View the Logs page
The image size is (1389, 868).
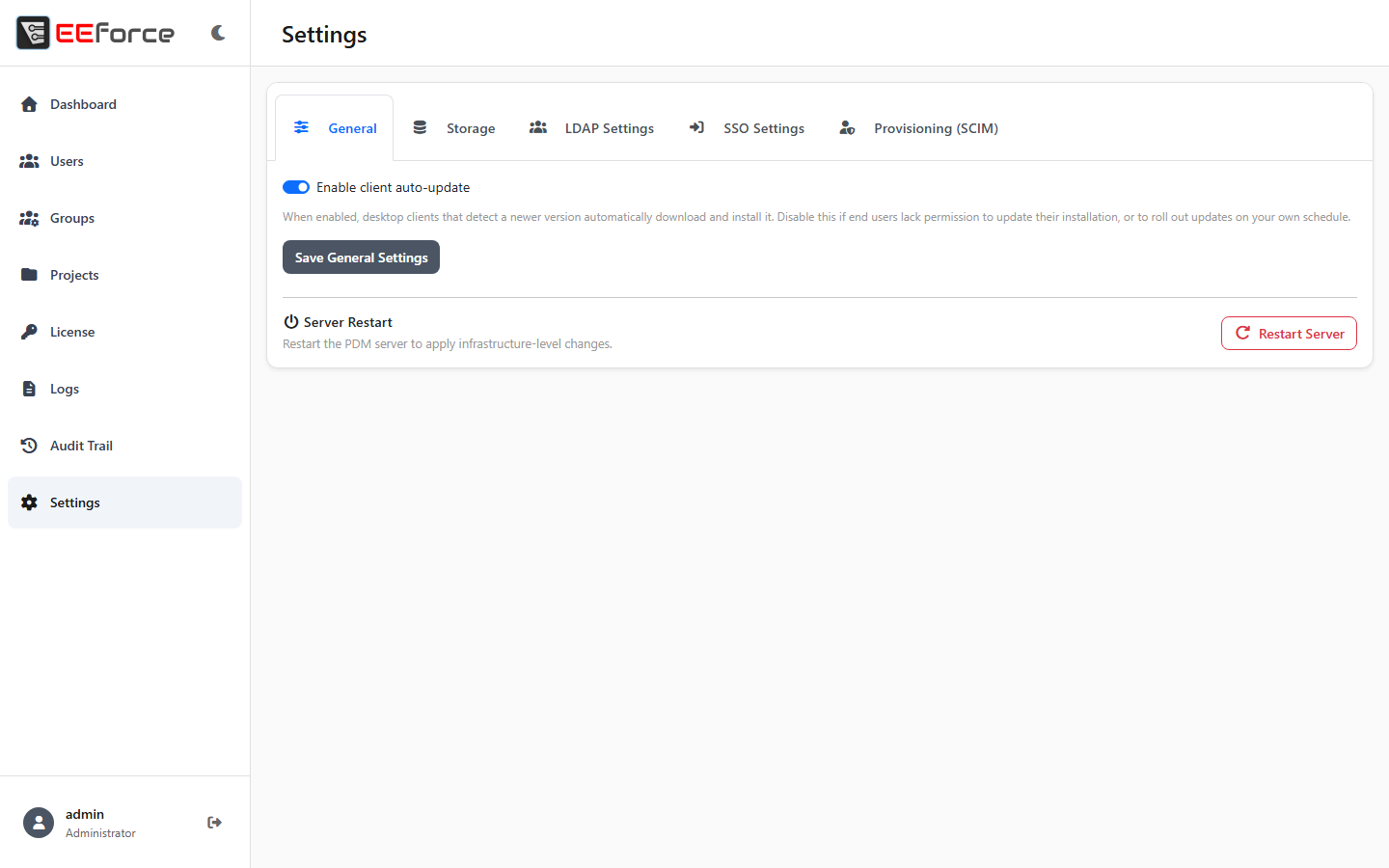[x=124, y=389]
